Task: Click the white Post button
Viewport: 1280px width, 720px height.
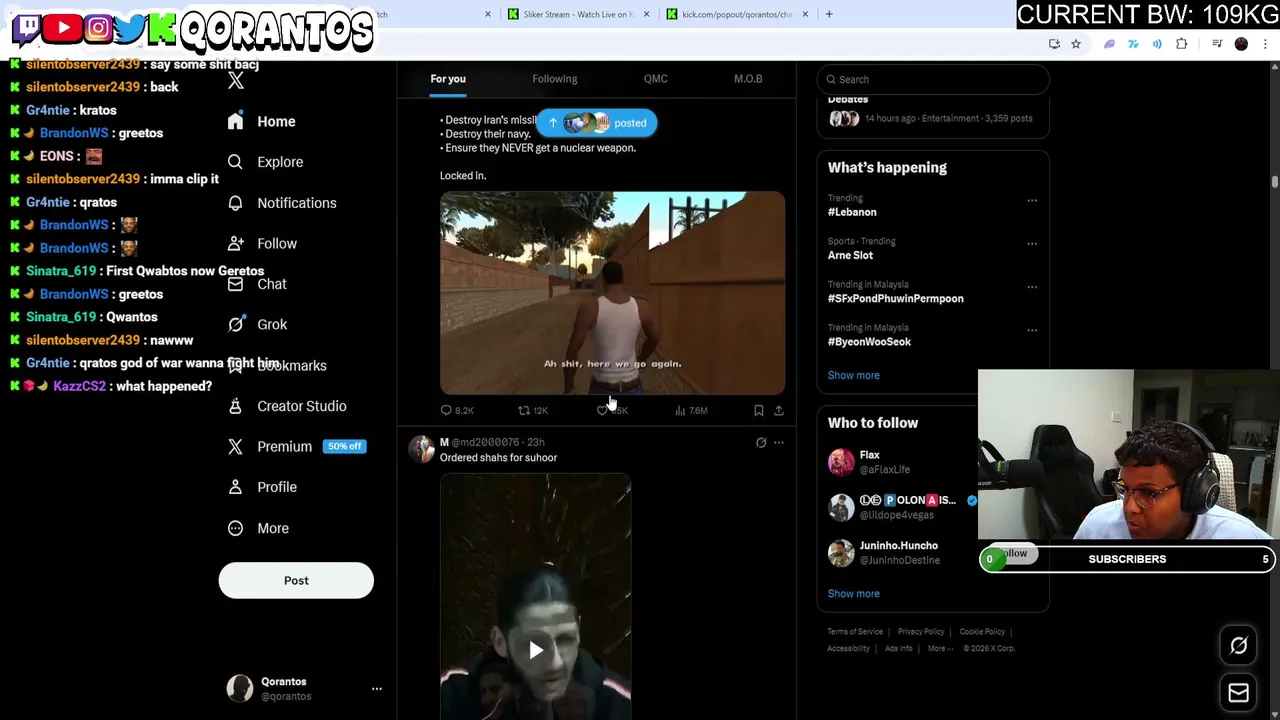Action: [x=296, y=580]
